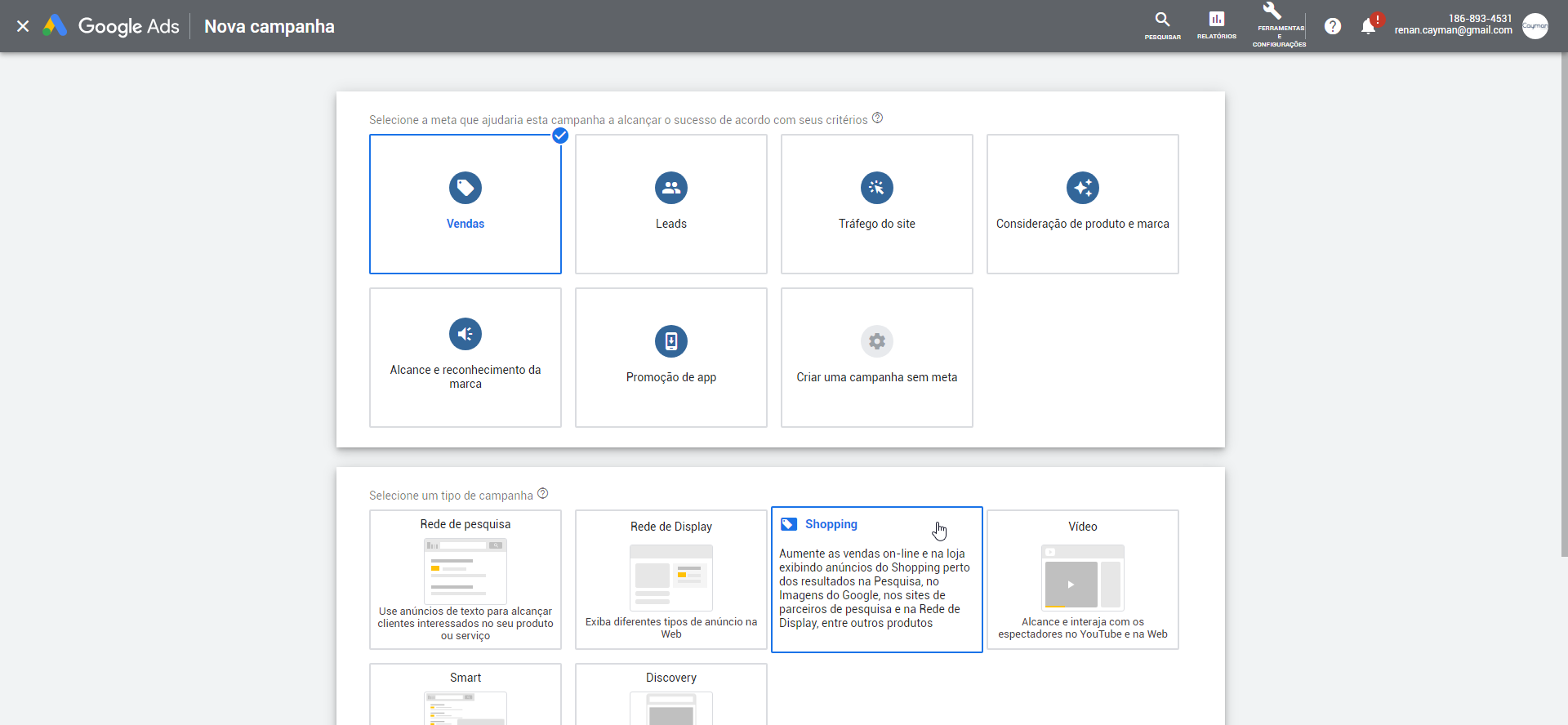Click the account avatar picture
This screenshot has width=1568, height=725.
(1535, 26)
